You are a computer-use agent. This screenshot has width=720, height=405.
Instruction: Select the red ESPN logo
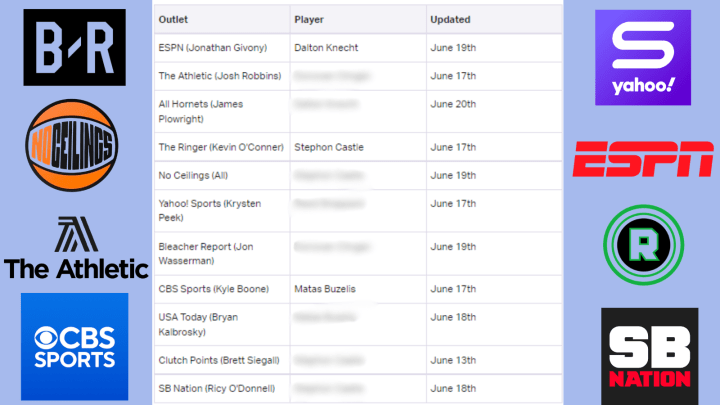[643, 160]
